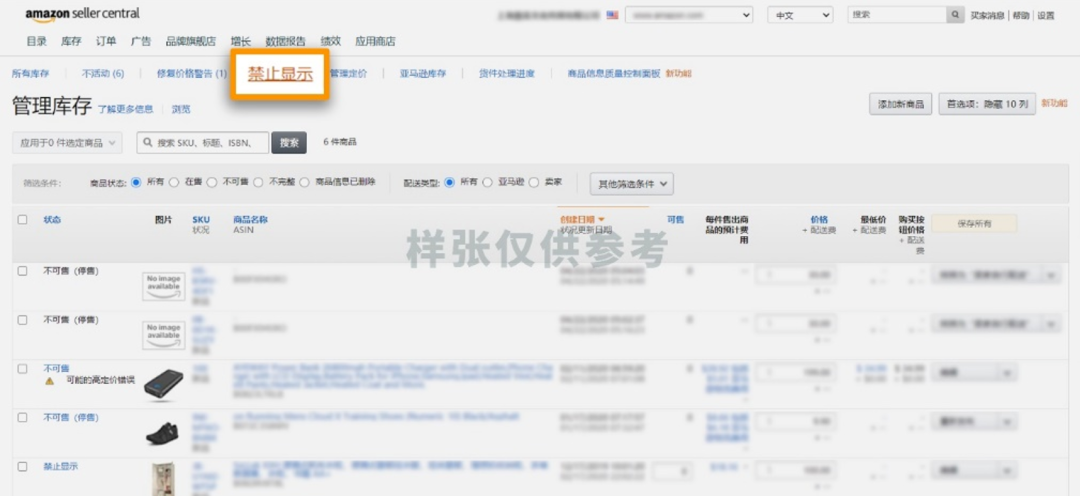The width and height of the screenshot is (1080, 496).
Task: Open the 库存 top menu
Action: pyautogui.click(x=71, y=41)
